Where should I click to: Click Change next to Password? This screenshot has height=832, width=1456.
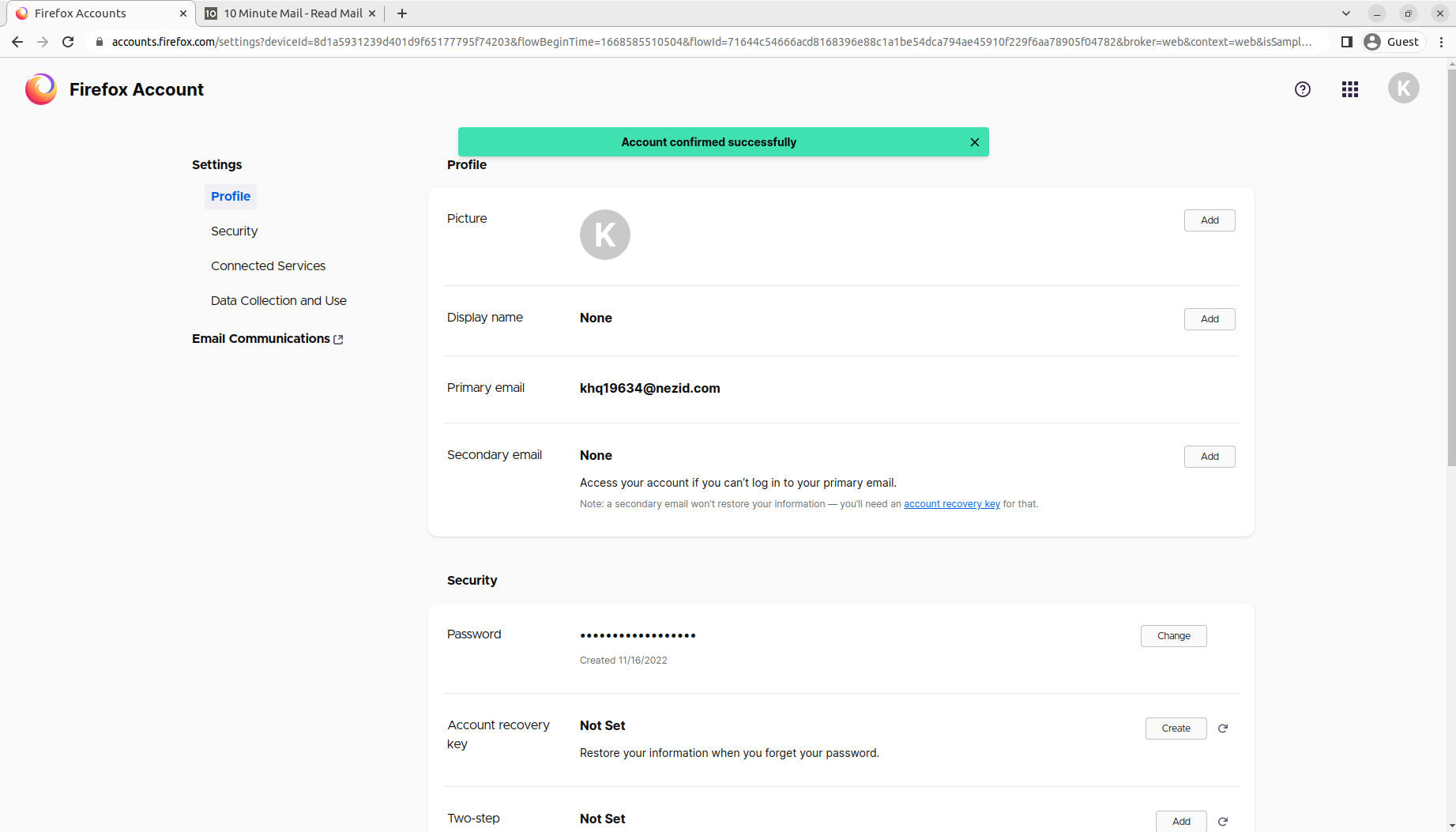1173,635
